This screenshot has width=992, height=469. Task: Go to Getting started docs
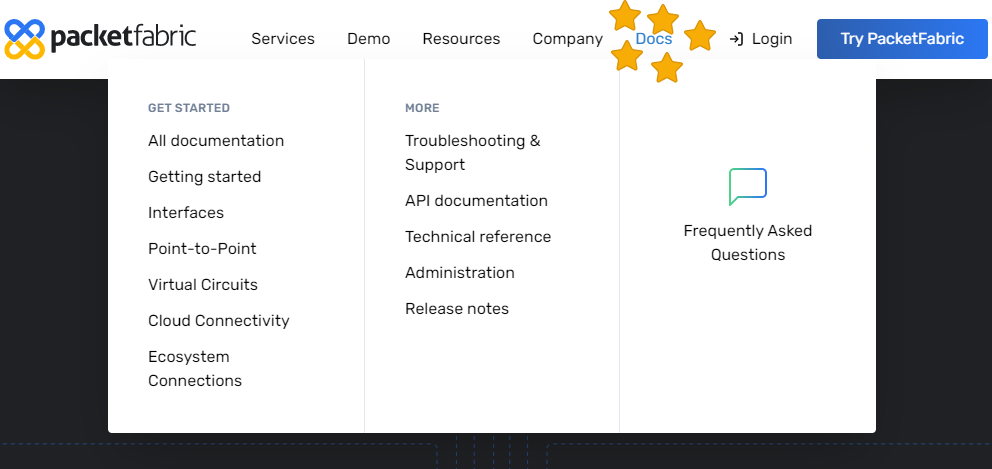pyautogui.click(x=204, y=177)
